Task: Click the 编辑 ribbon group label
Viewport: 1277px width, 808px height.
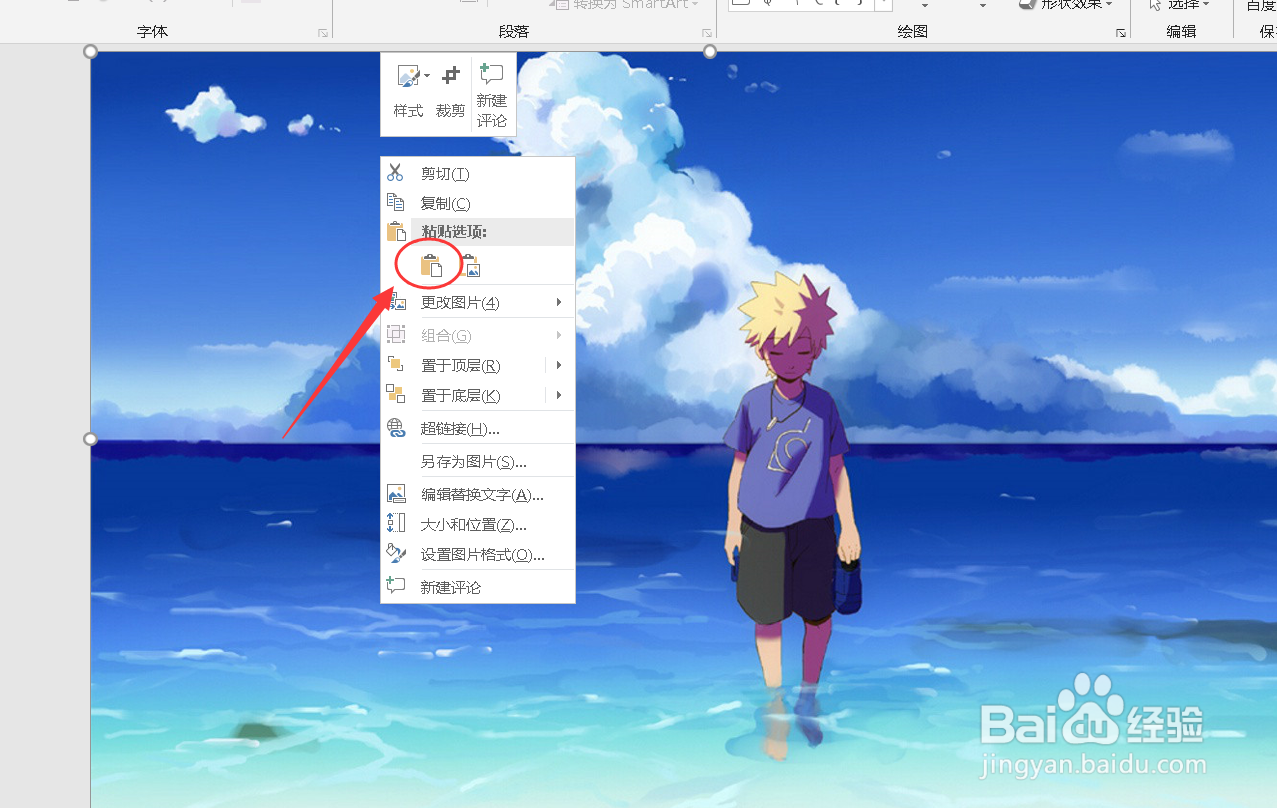Action: click(x=1181, y=32)
